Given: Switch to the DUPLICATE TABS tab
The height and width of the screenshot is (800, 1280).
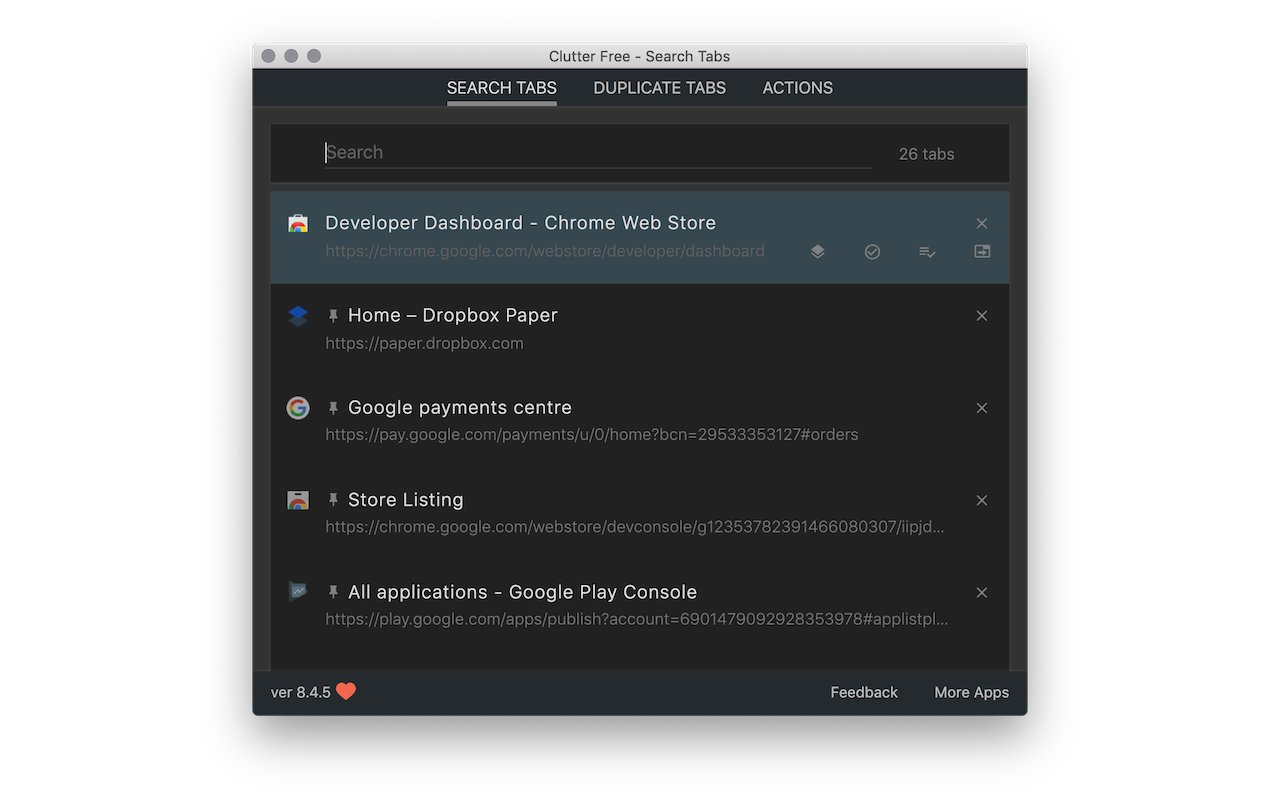Looking at the screenshot, I should click(659, 88).
